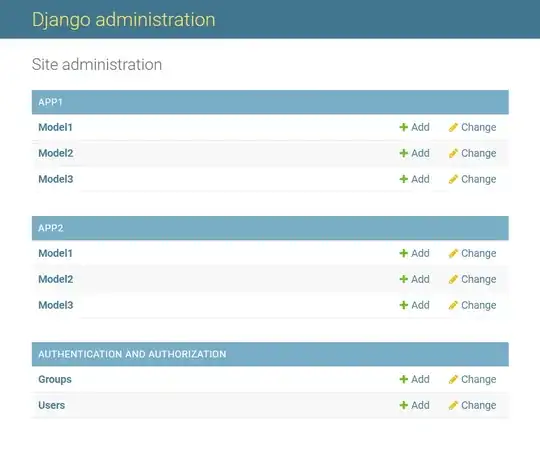
Task: Click the pencil icon for APP2 Model3
Action: pos(453,305)
